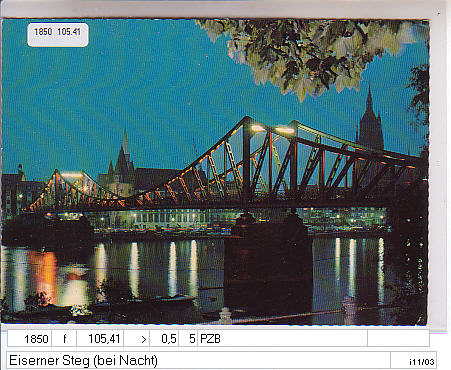Image resolution: width=451 pixels, height=370 pixels.
Task: Select the cell containing letter f
Action: coord(64,339)
